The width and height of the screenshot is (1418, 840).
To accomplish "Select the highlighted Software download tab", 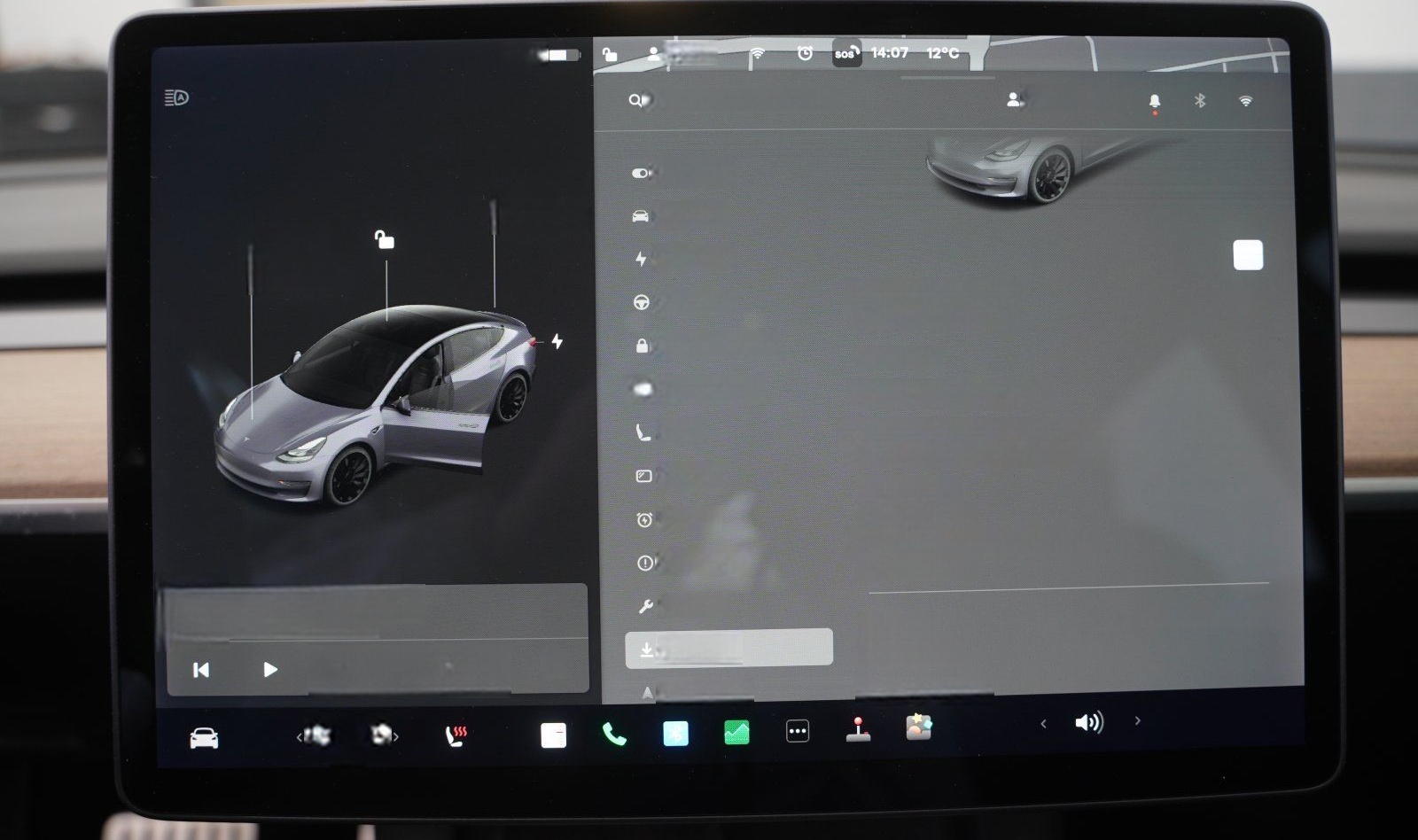I will point(728,648).
